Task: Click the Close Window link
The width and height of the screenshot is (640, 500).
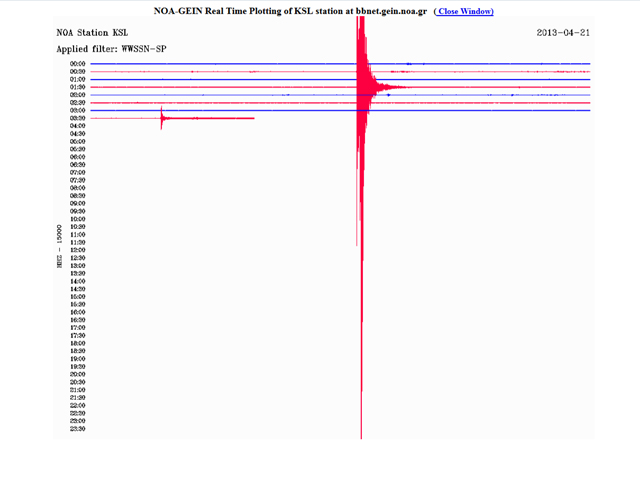Action: coord(463,12)
